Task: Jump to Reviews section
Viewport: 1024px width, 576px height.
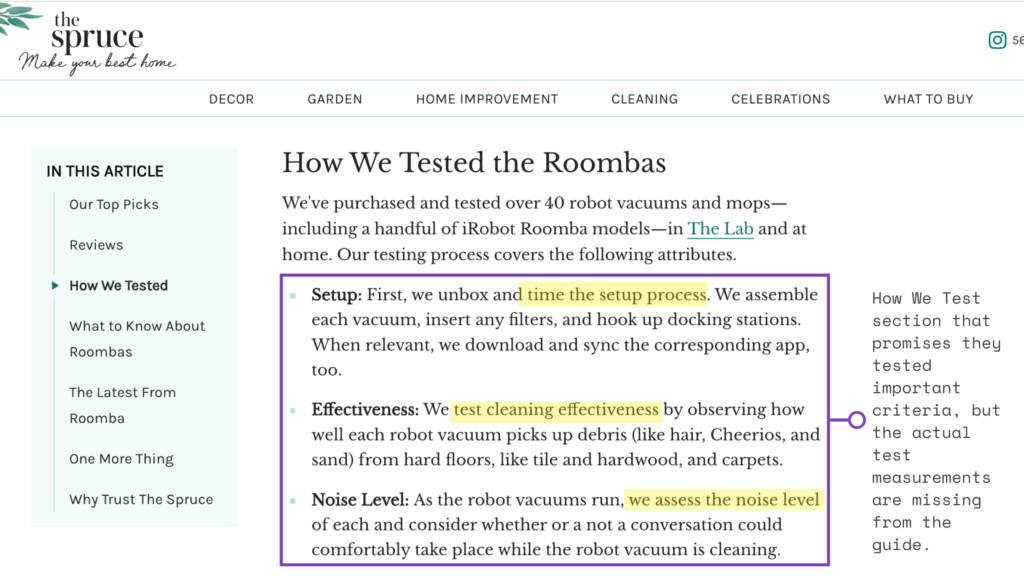Action: (x=96, y=245)
